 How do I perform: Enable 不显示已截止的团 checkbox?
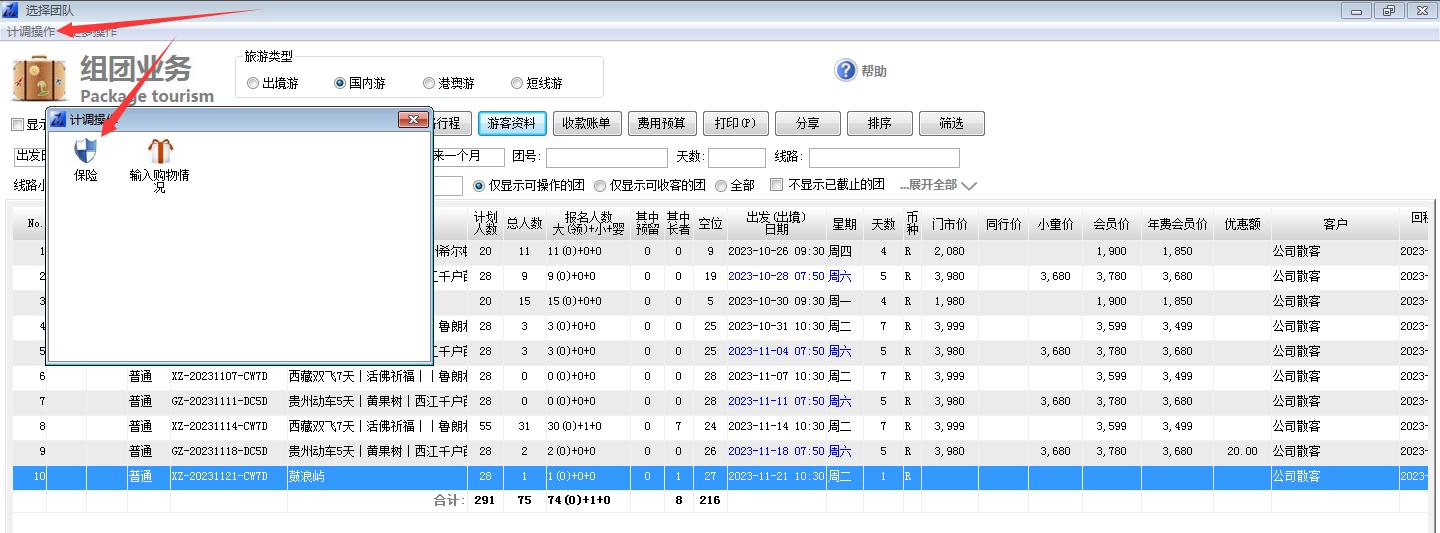(777, 185)
